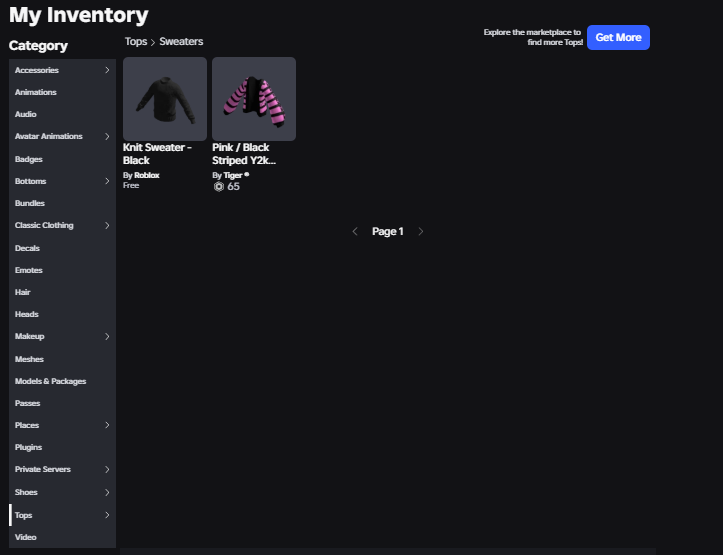Open the Tiger creator link
723x555 pixels.
pos(232,175)
